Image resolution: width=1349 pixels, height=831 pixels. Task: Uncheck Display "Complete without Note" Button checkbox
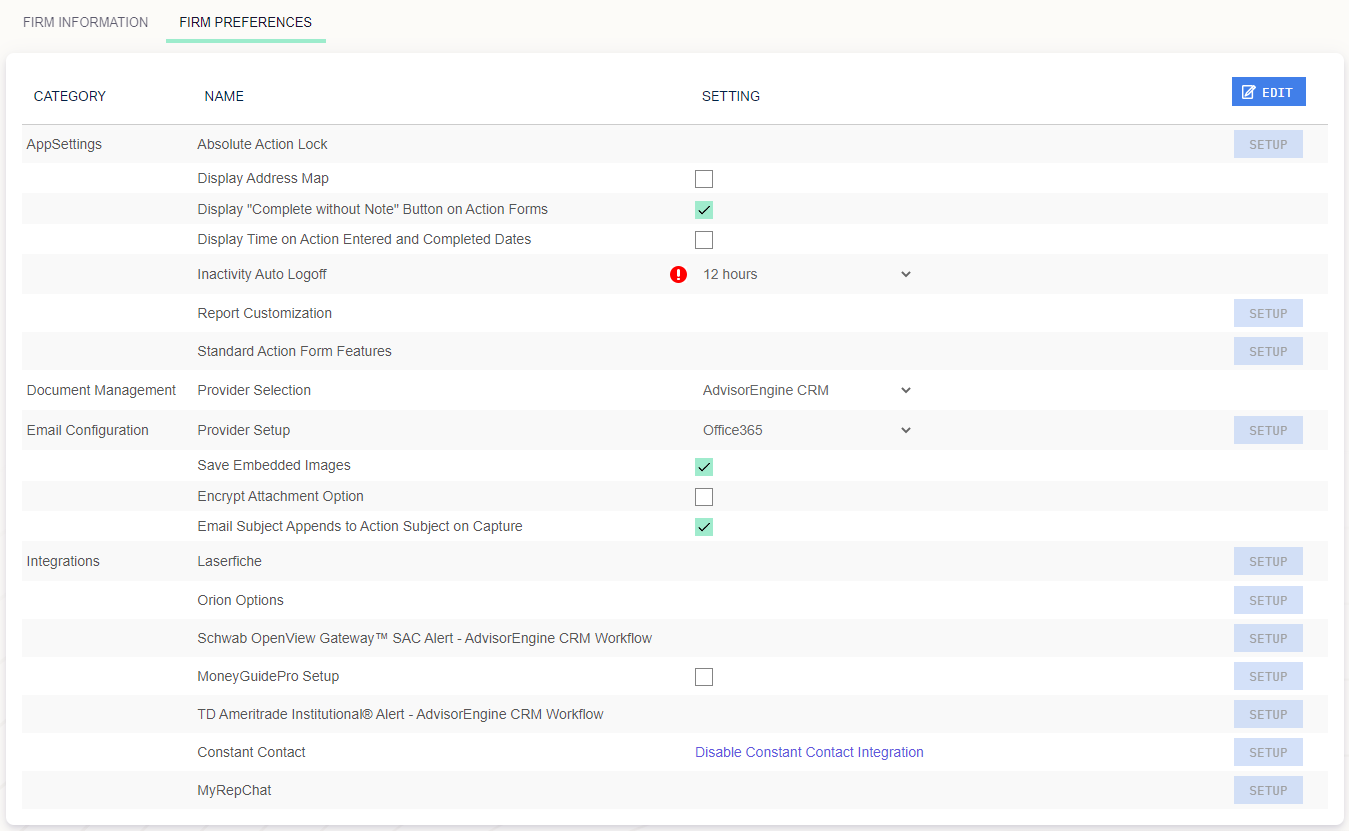coord(704,210)
